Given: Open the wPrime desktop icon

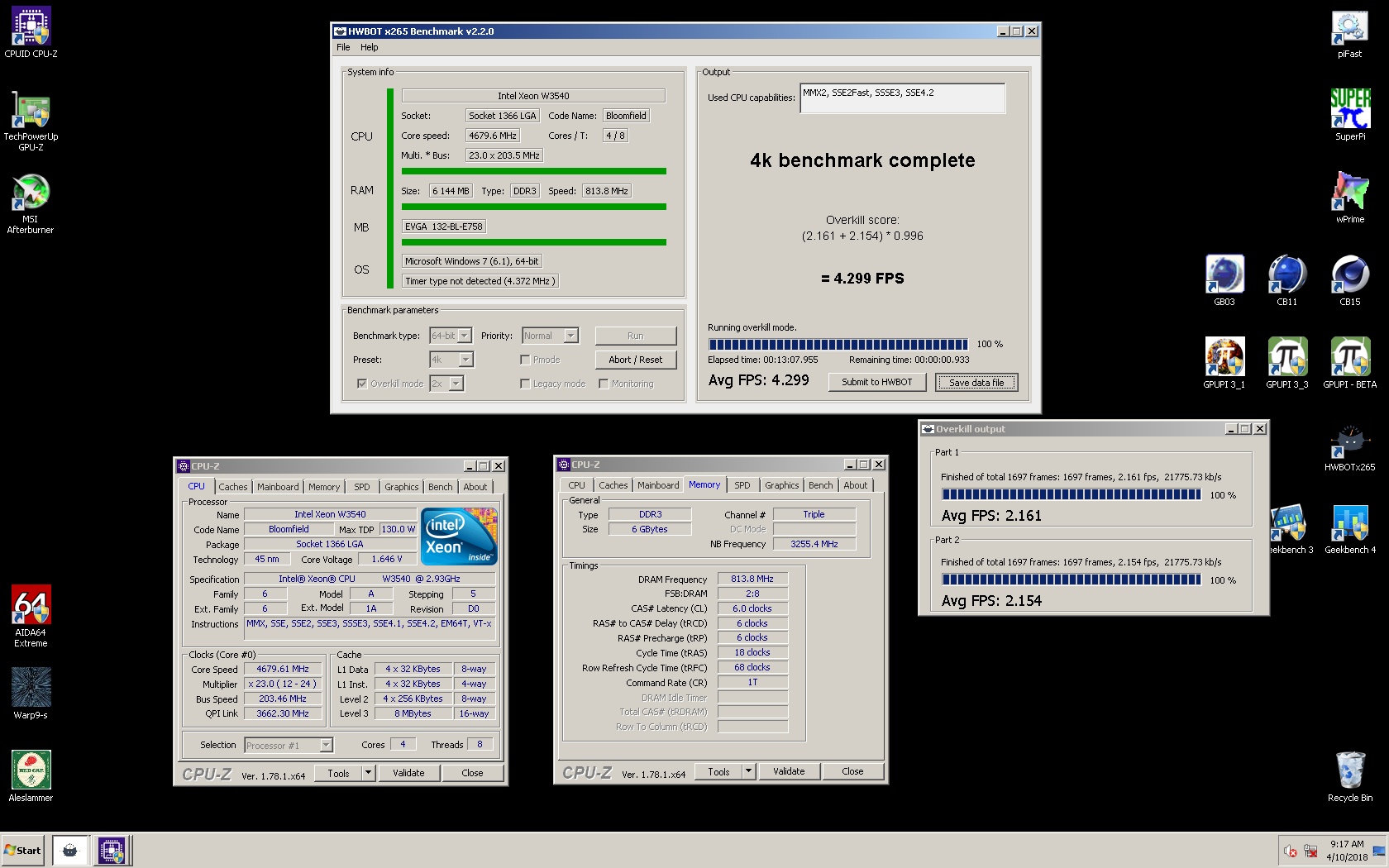Looking at the screenshot, I should pos(1350,198).
